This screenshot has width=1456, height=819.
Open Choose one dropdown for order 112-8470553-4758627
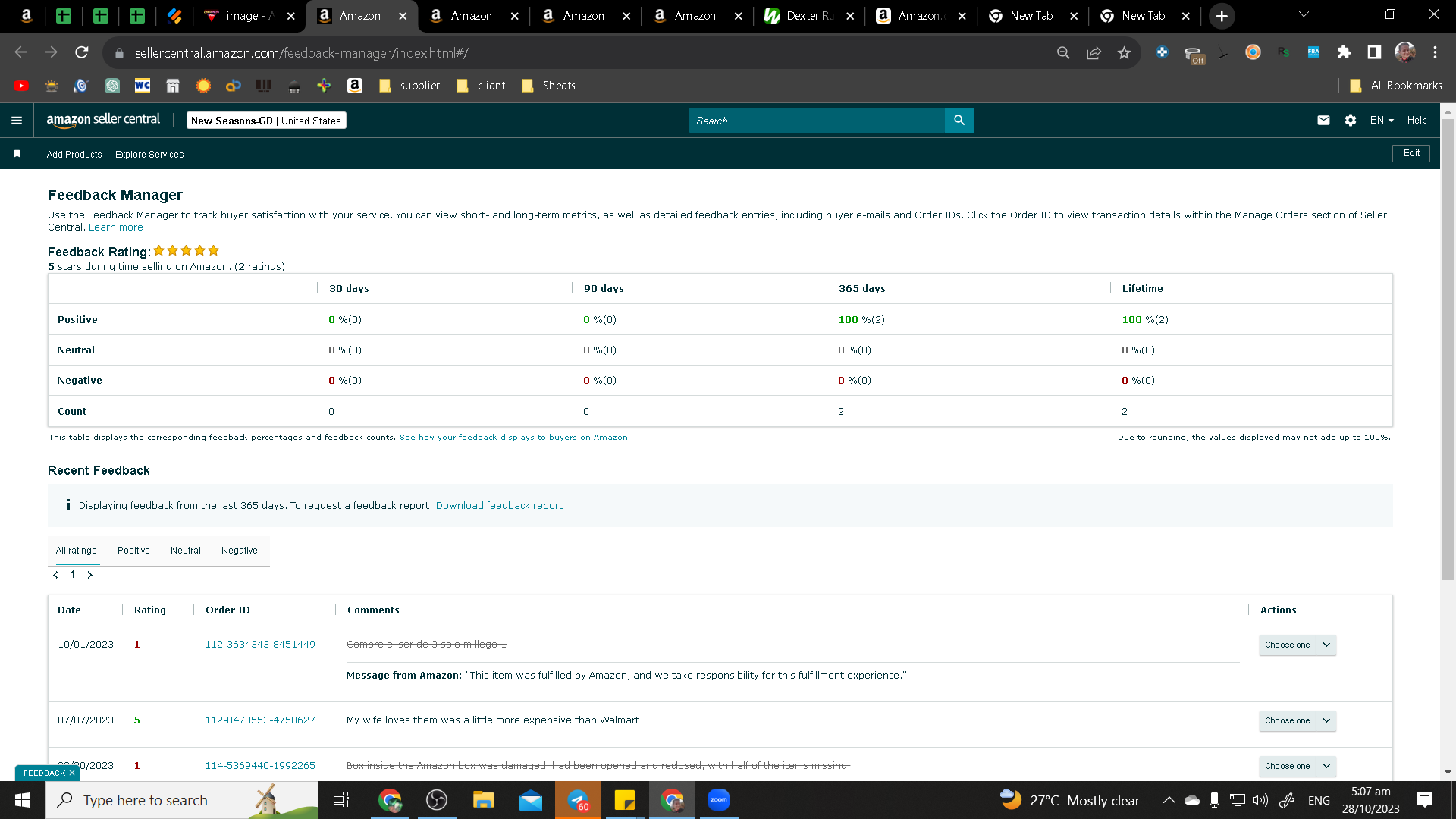click(1298, 720)
